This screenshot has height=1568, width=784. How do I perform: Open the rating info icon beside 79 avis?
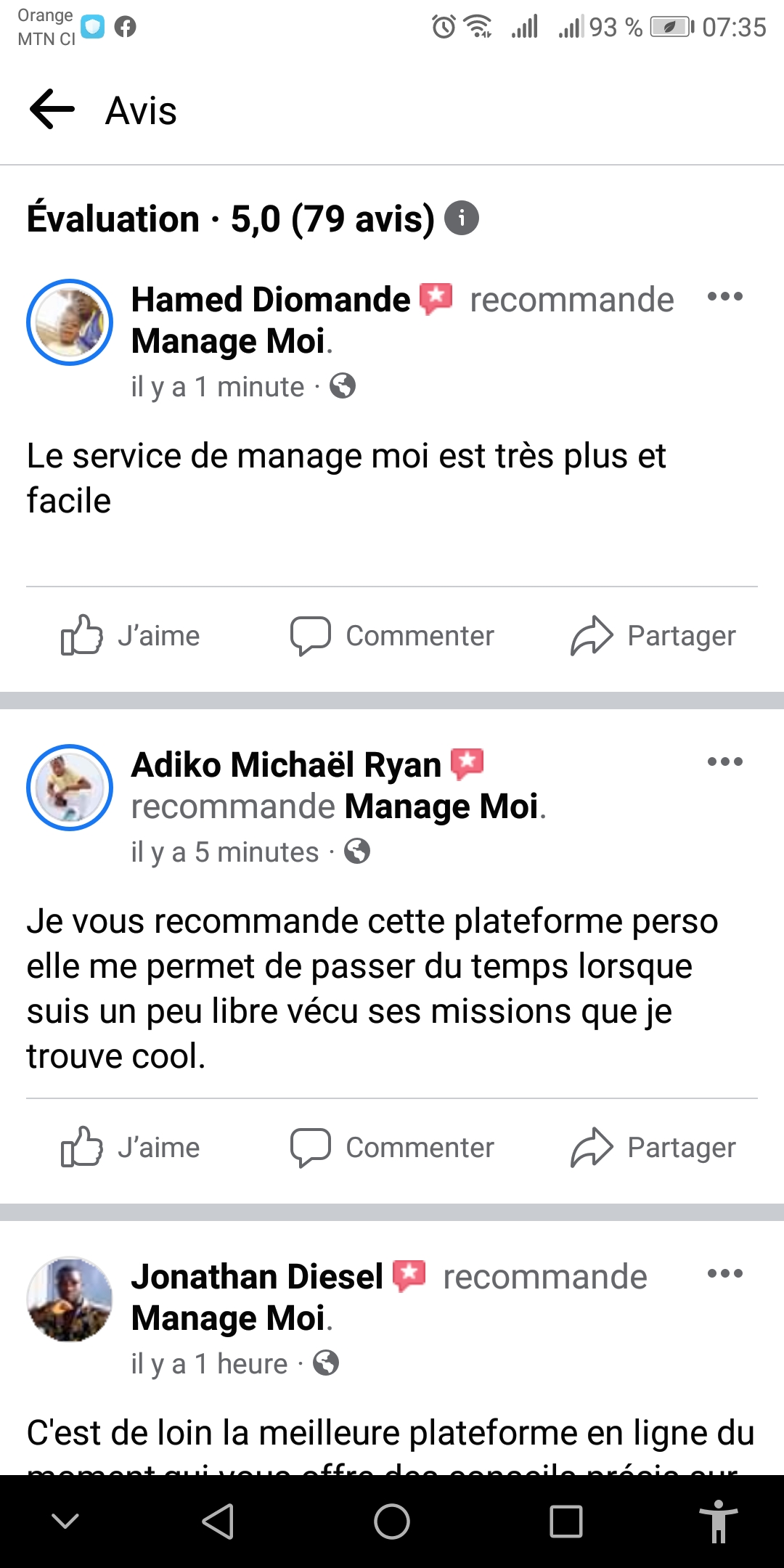click(461, 218)
